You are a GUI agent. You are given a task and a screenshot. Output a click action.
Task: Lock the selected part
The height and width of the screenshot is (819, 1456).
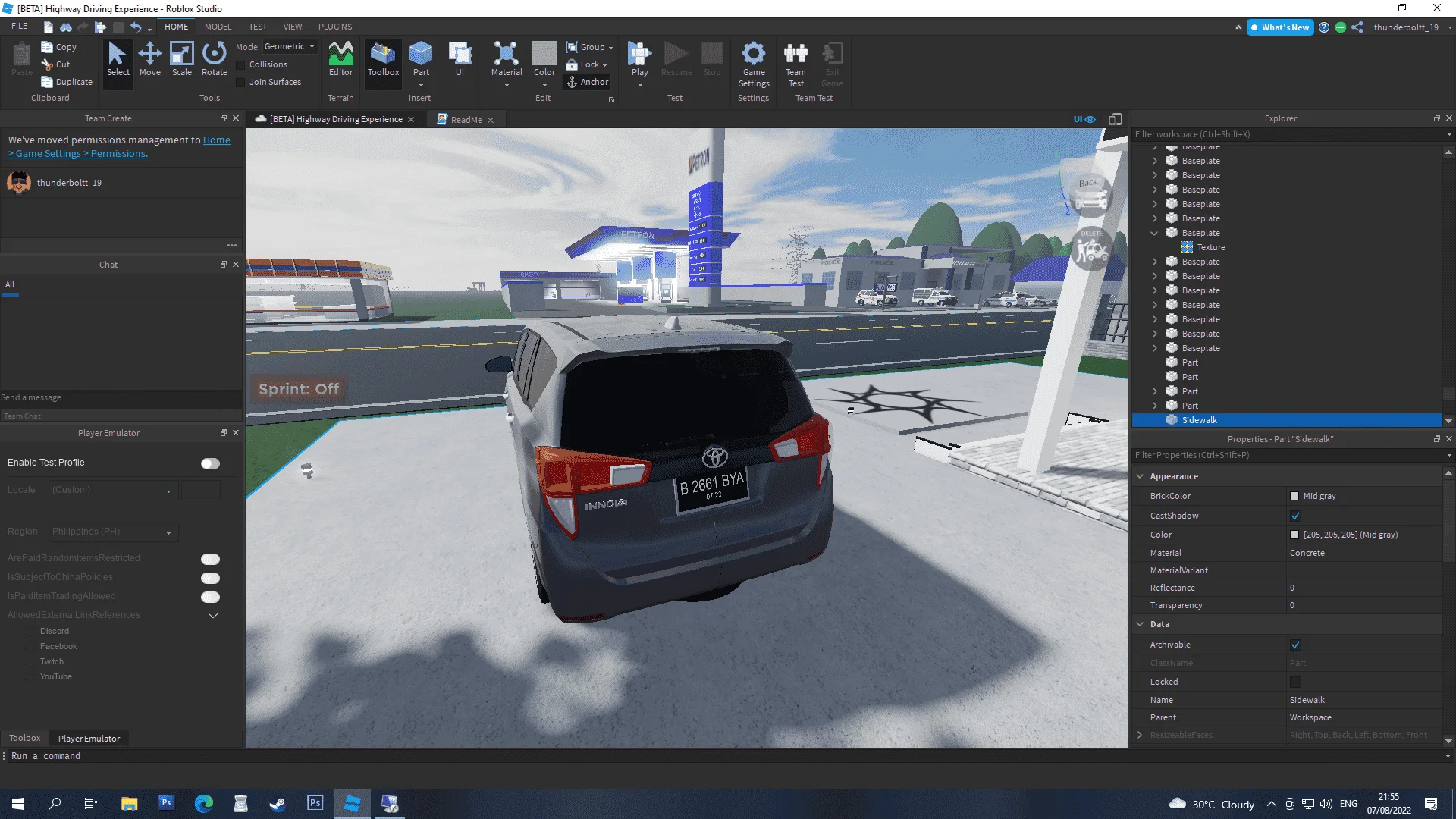(587, 64)
